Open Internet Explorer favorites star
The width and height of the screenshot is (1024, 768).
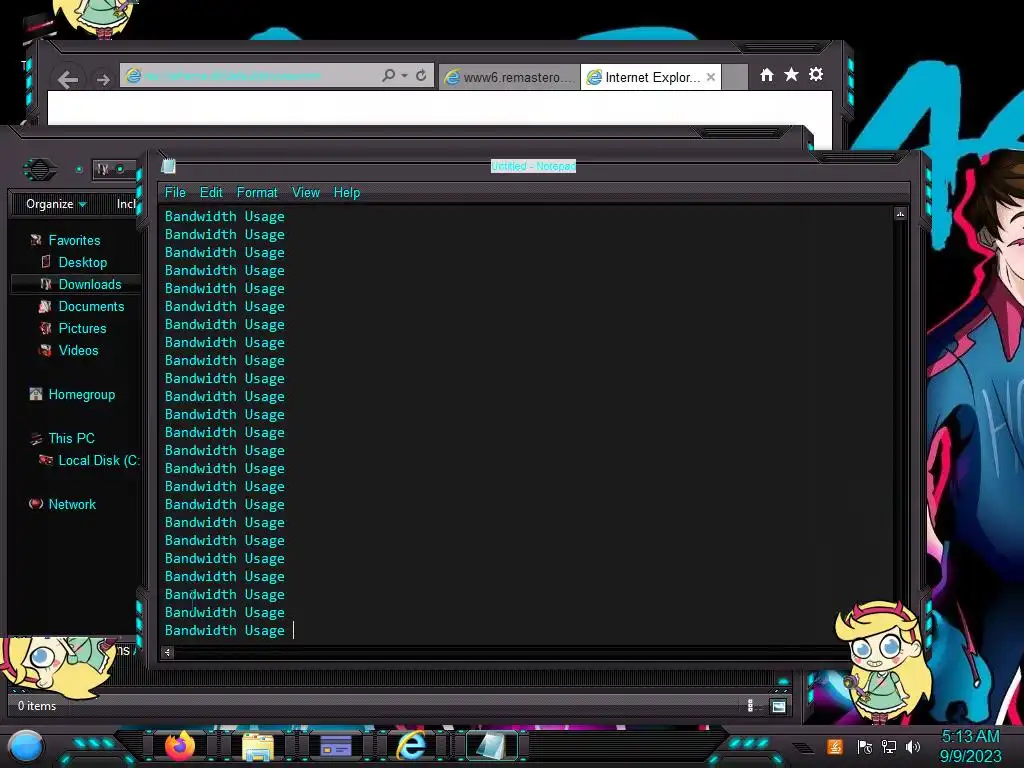(792, 74)
